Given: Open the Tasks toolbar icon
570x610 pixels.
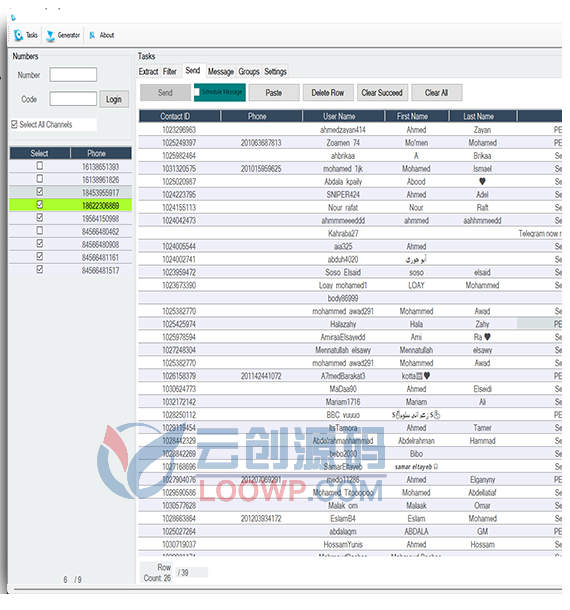Looking at the screenshot, I should (x=18, y=35).
